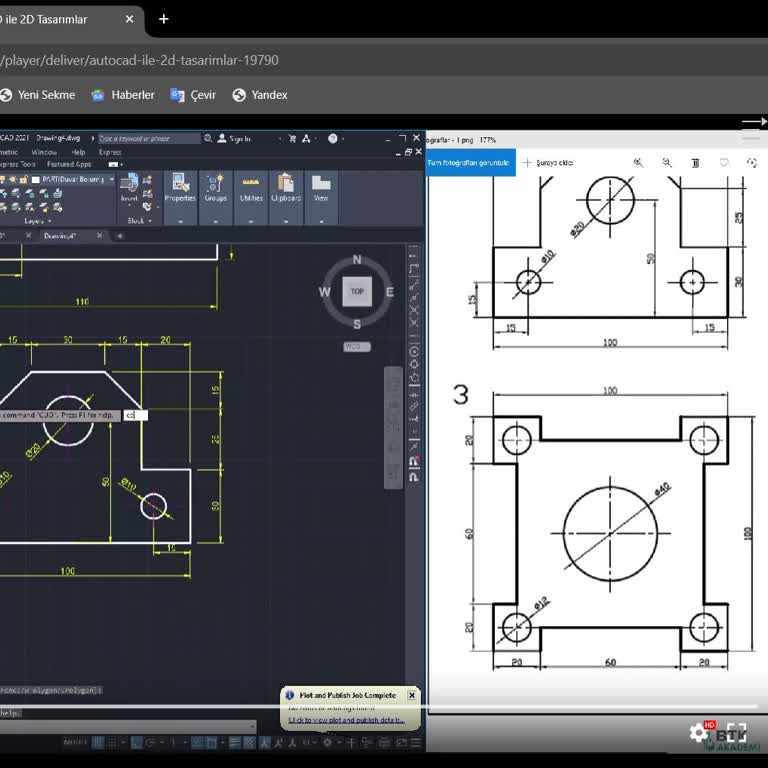This screenshot has width=768, height=768.
Task: Open the Express menu
Action: click(x=110, y=152)
